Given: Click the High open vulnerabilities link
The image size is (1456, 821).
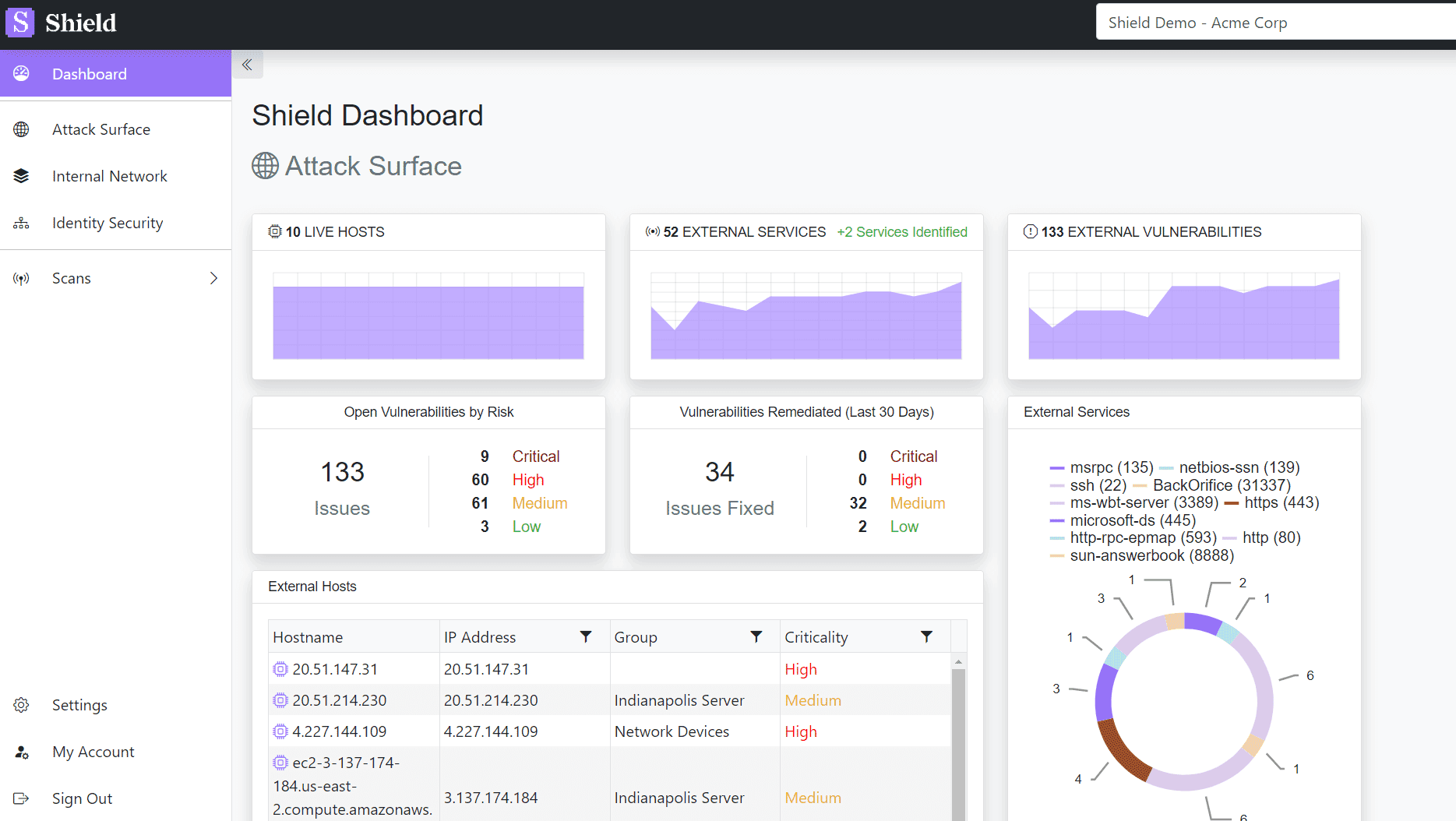Looking at the screenshot, I should 527,480.
